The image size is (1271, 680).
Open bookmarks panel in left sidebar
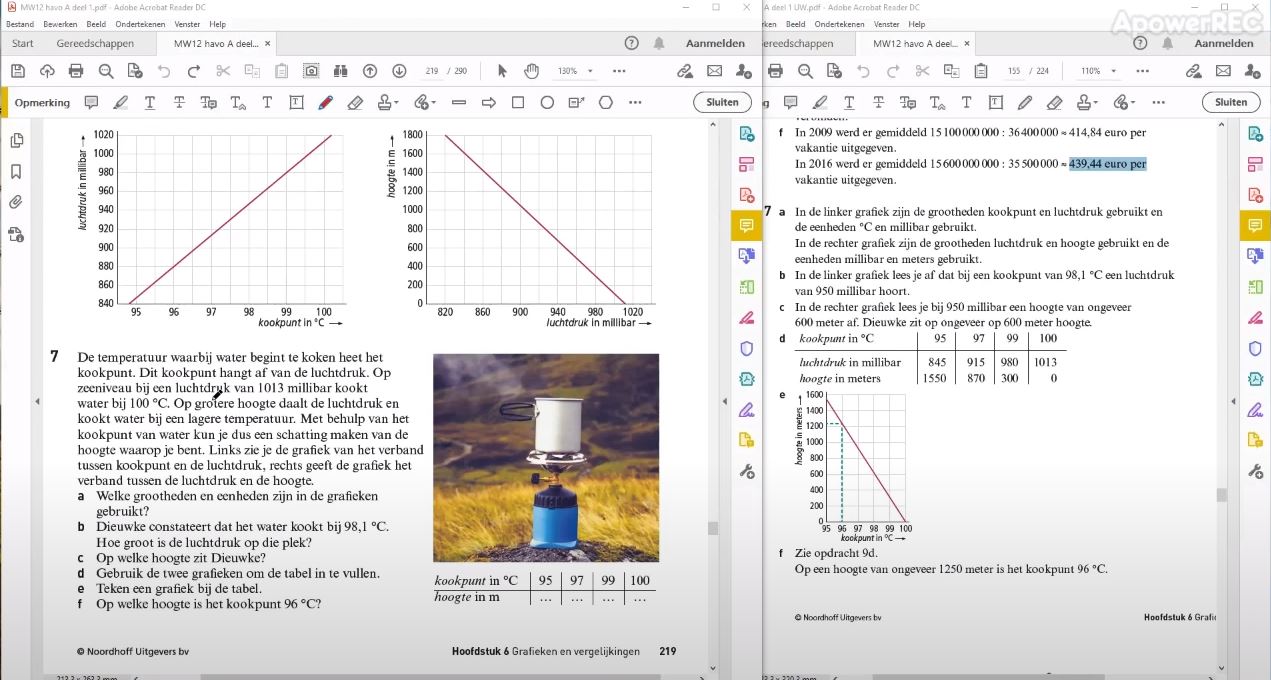click(x=16, y=171)
